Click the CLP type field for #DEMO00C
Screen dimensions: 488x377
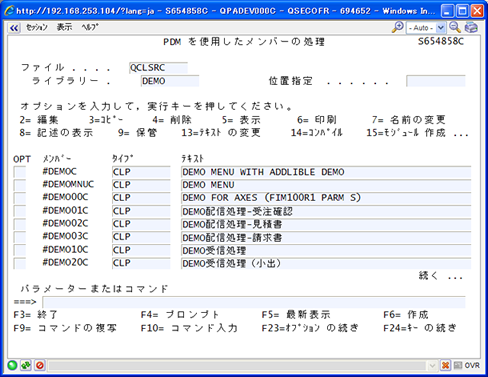point(141,198)
